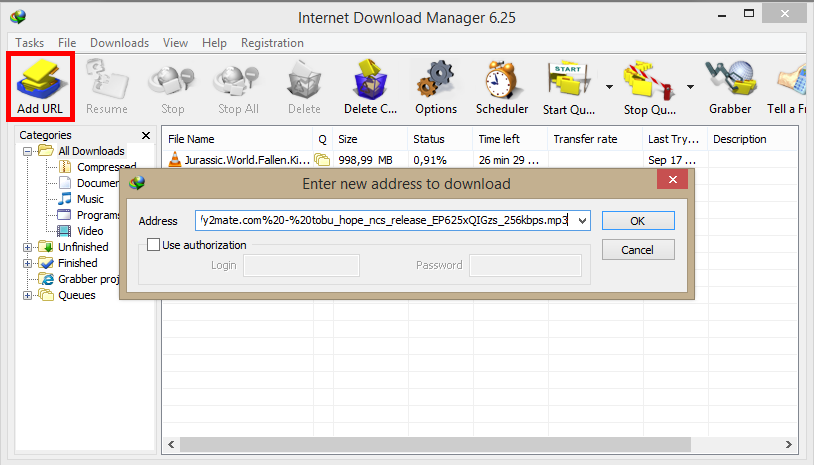Close the Enter new address dialog
The image size is (814, 465).
(x=672, y=180)
